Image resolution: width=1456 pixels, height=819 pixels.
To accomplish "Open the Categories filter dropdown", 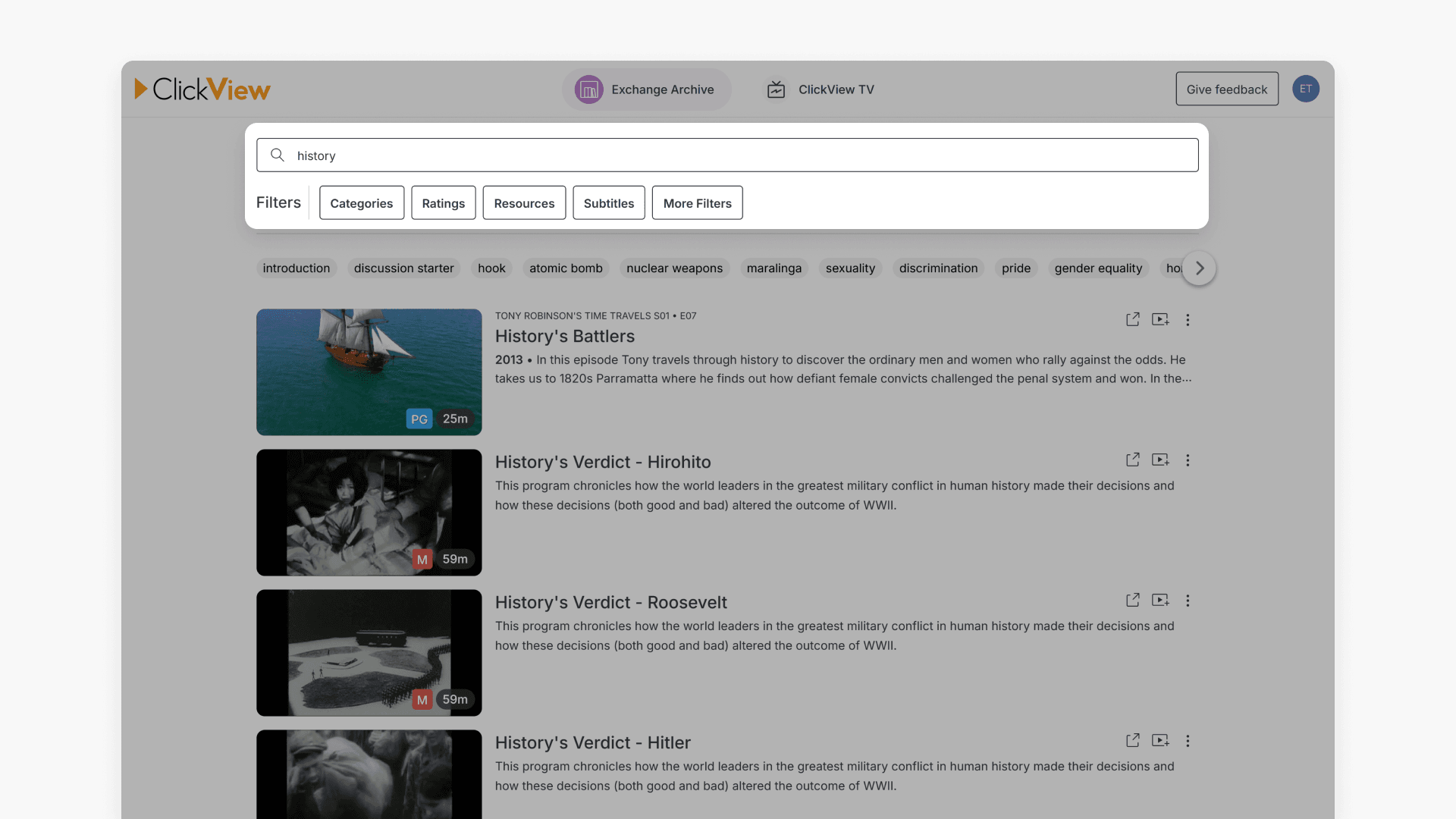I will coord(361,202).
